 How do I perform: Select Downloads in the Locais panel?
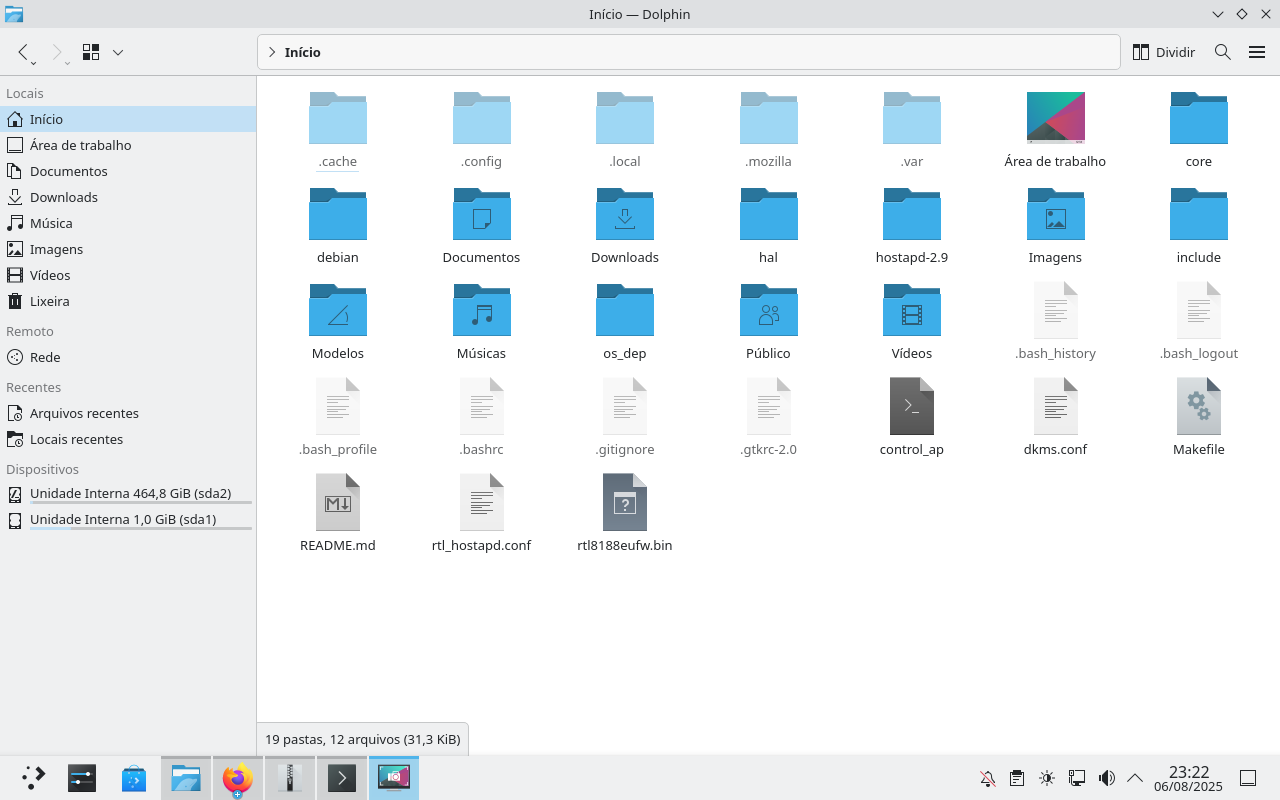pyautogui.click(x=63, y=197)
